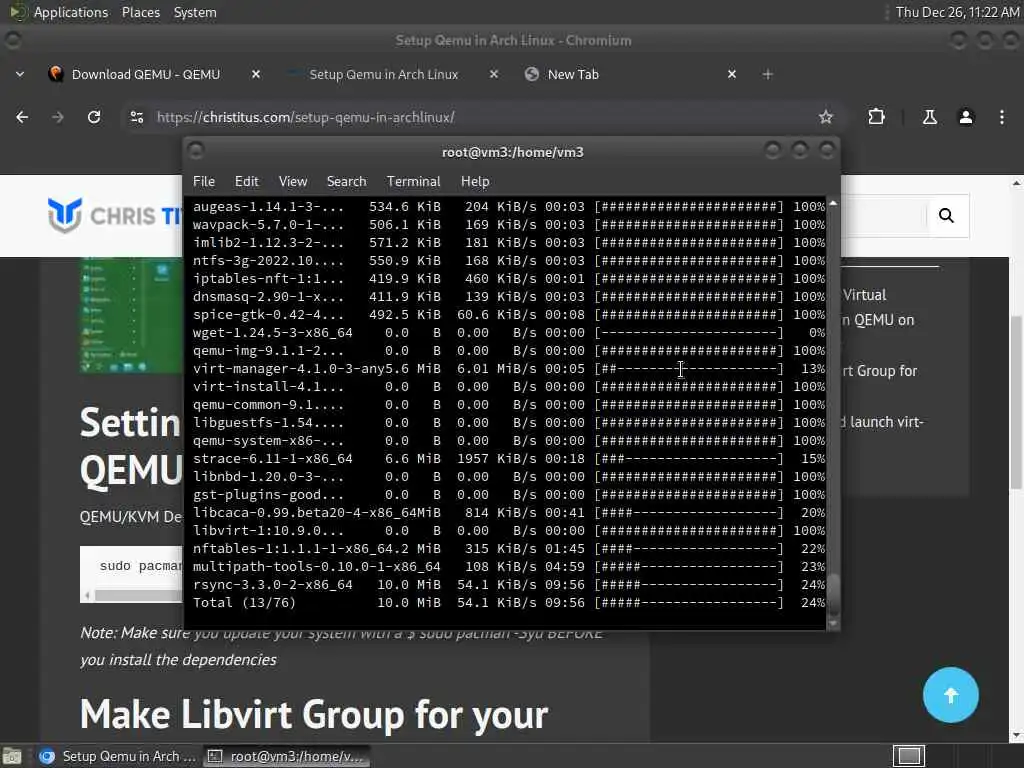1024x768 pixels.
Task: Open the Chromium three-dot menu
Action: tap(1002, 117)
